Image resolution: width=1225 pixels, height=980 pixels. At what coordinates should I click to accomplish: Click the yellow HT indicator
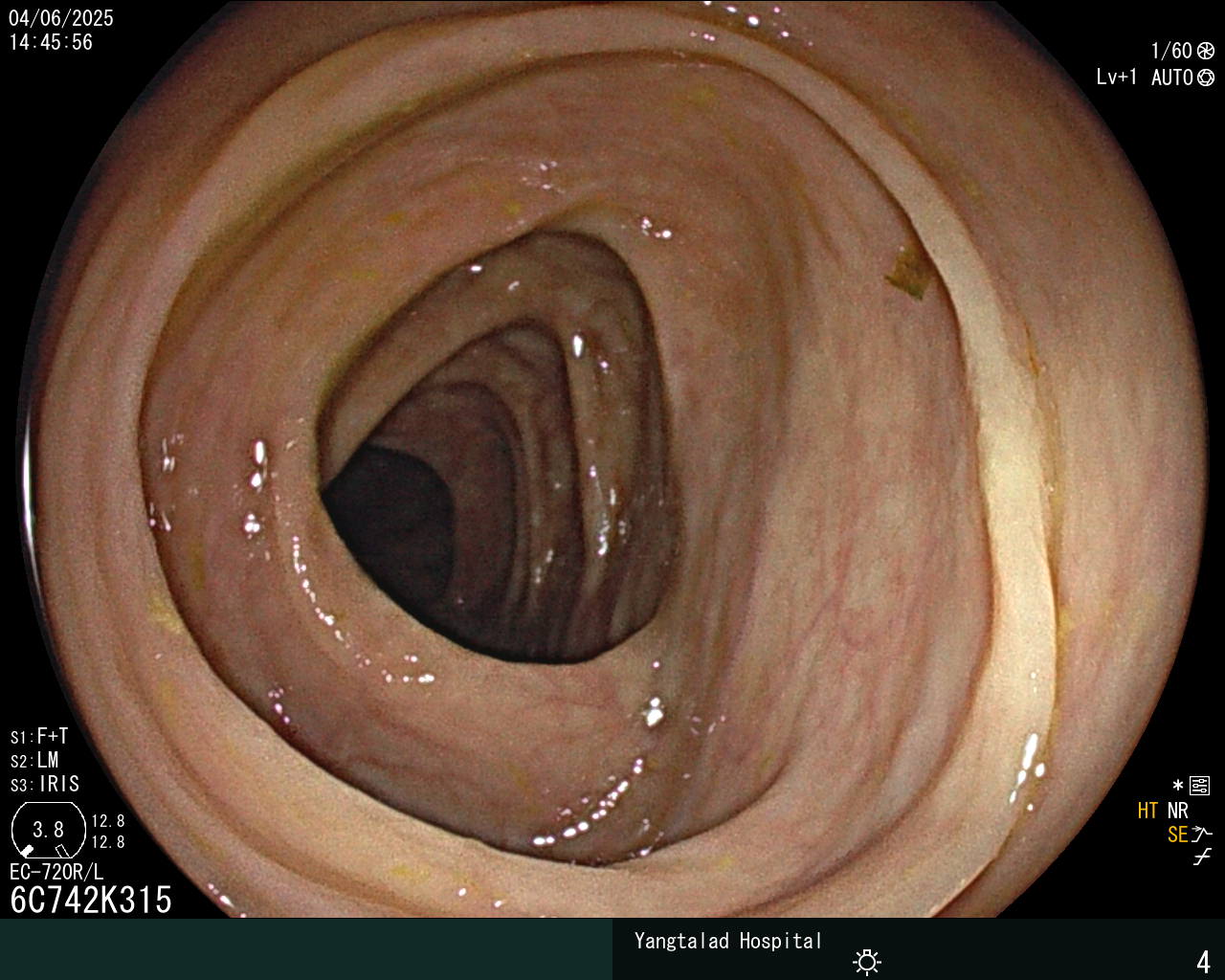click(1147, 811)
